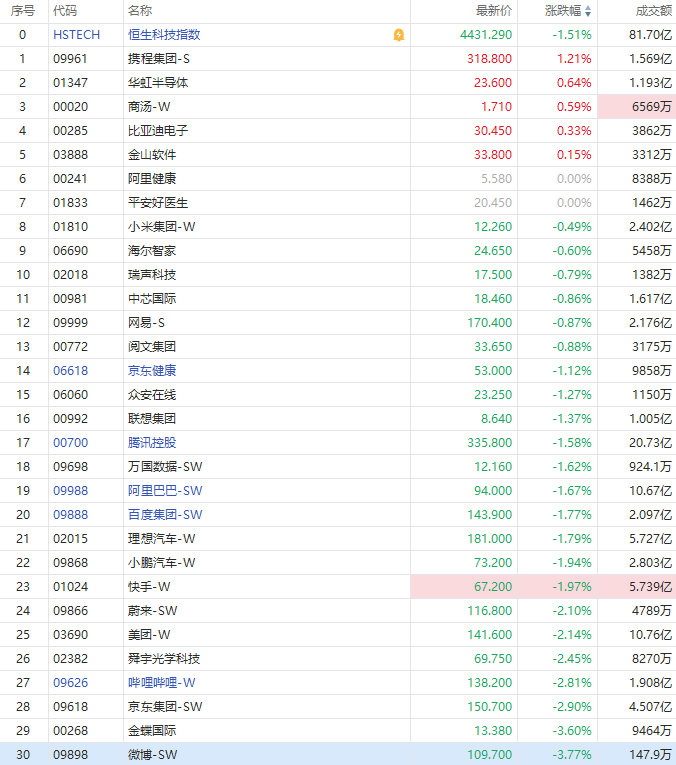Viewport: 676px width, 765px height.
Task: Select the 众安在线 row
Action: pos(338,395)
